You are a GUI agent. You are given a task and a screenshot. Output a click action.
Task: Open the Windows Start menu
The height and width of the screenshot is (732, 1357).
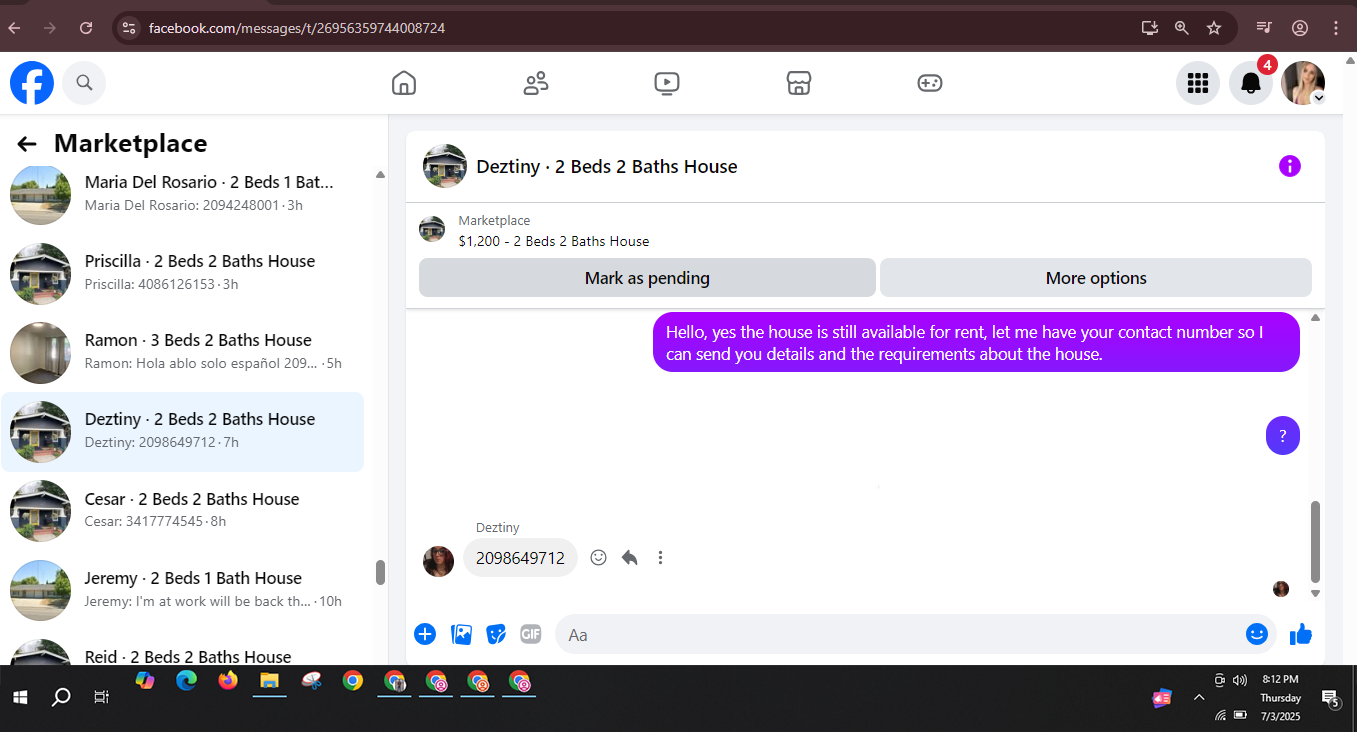[20, 697]
